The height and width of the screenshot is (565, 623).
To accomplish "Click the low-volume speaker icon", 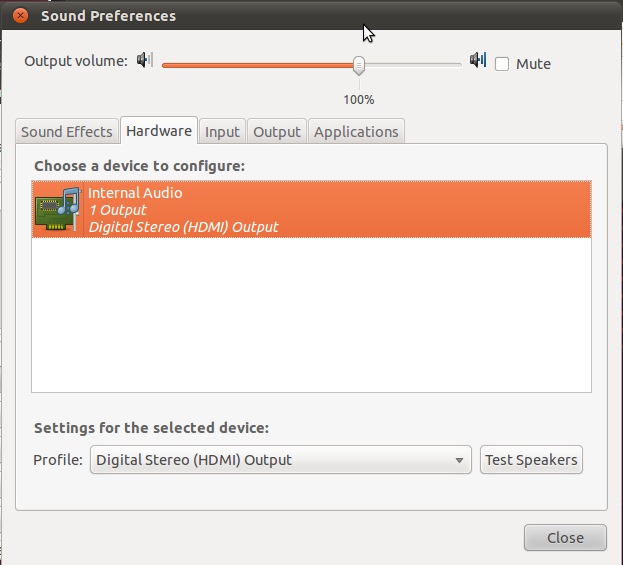I will 145,61.
